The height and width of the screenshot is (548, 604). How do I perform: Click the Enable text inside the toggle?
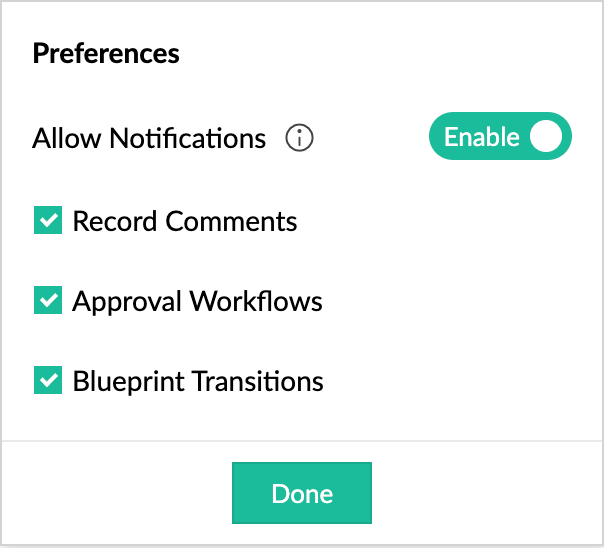tap(481, 137)
